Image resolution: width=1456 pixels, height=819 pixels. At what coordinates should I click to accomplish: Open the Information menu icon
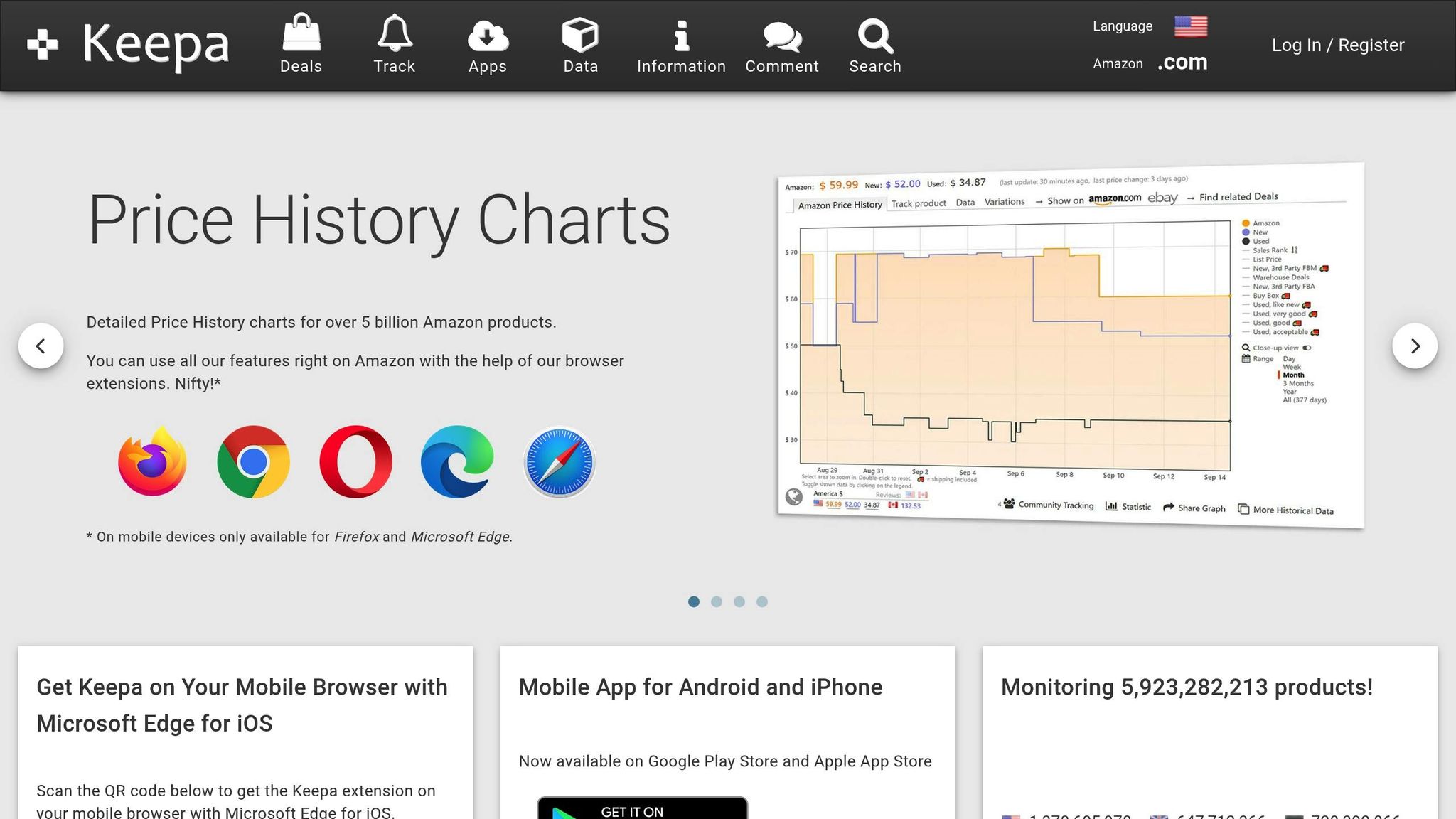click(x=681, y=36)
